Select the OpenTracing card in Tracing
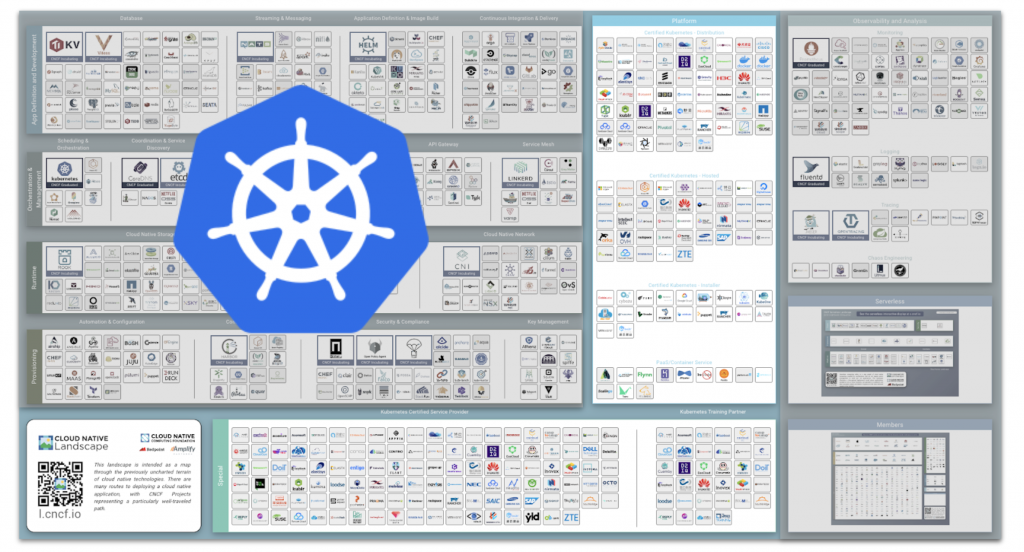This screenshot has height=552, width=1024. (x=850, y=225)
